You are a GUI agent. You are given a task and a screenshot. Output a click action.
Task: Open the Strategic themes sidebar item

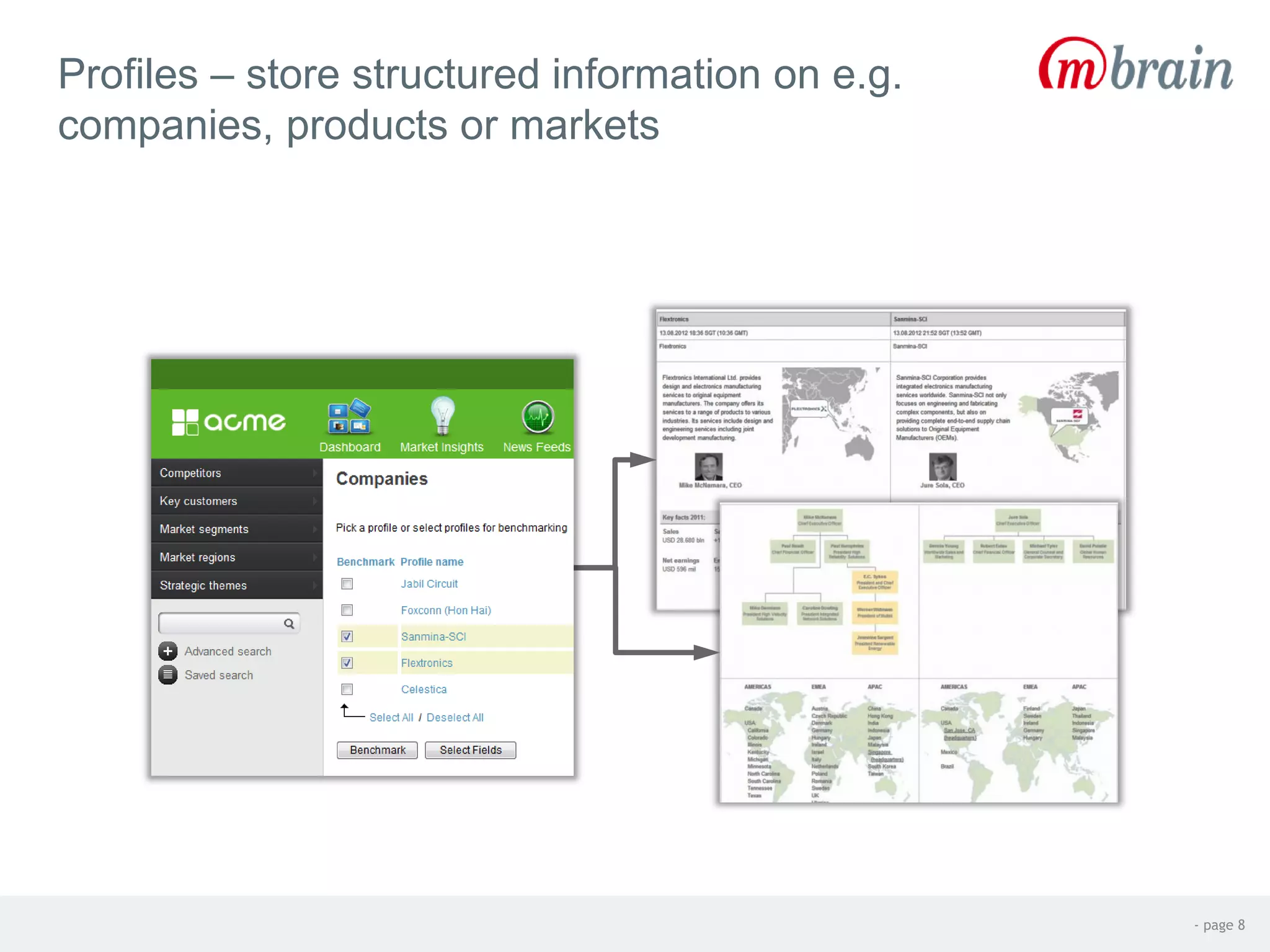237,586
